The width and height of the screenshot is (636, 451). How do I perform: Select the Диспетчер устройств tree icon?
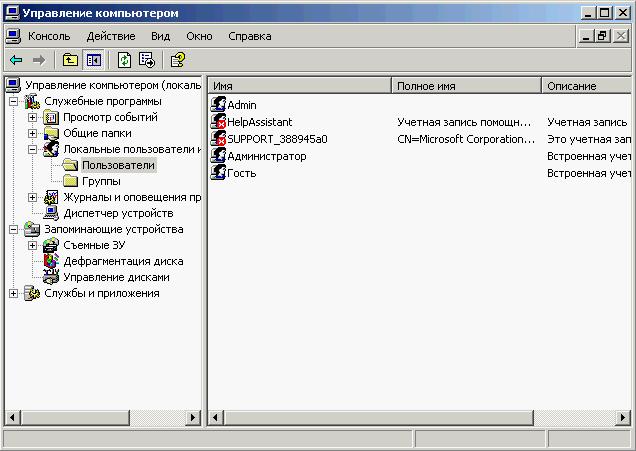(x=51, y=213)
